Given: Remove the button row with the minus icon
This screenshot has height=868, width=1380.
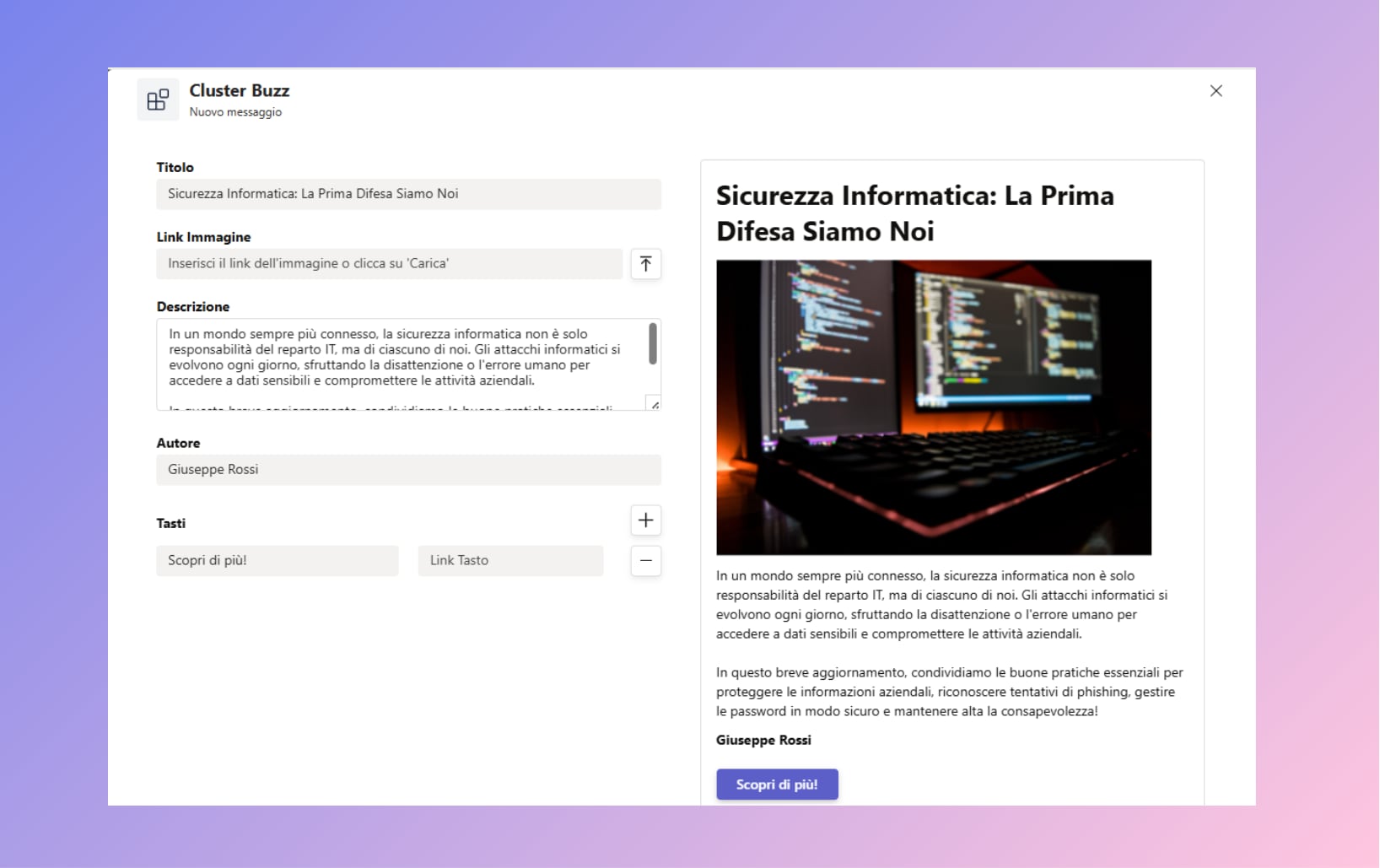Looking at the screenshot, I should (645, 561).
